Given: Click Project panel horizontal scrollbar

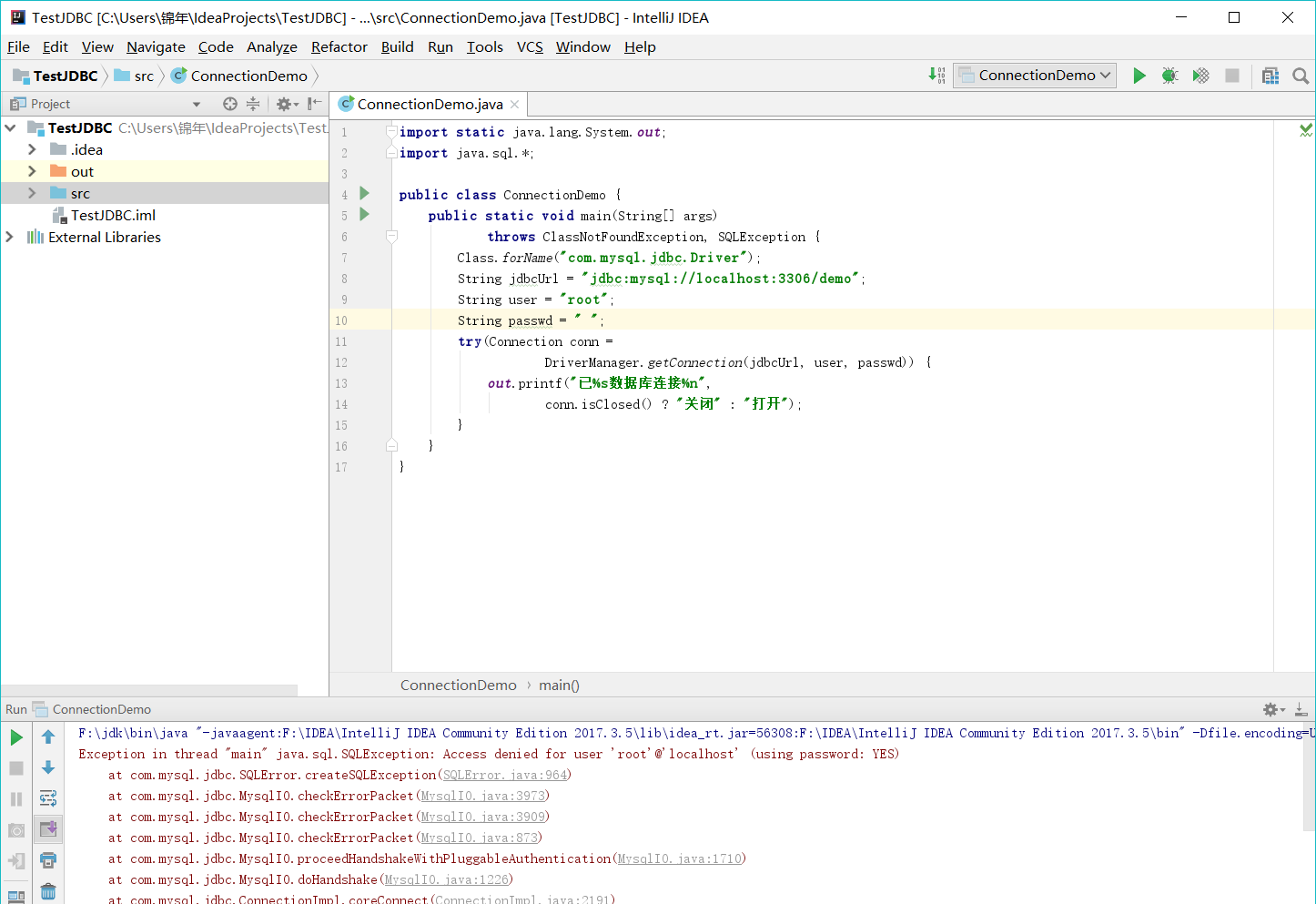Looking at the screenshot, I should [149, 690].
